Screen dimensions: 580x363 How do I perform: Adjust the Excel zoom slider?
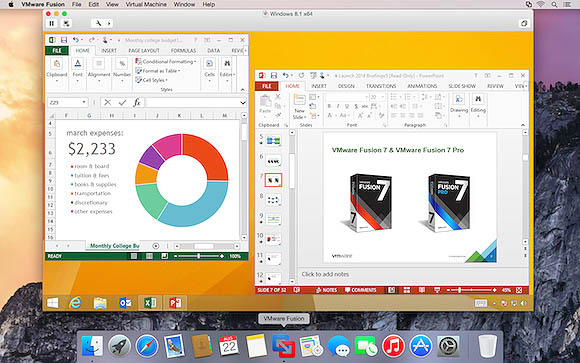point(199,256)
